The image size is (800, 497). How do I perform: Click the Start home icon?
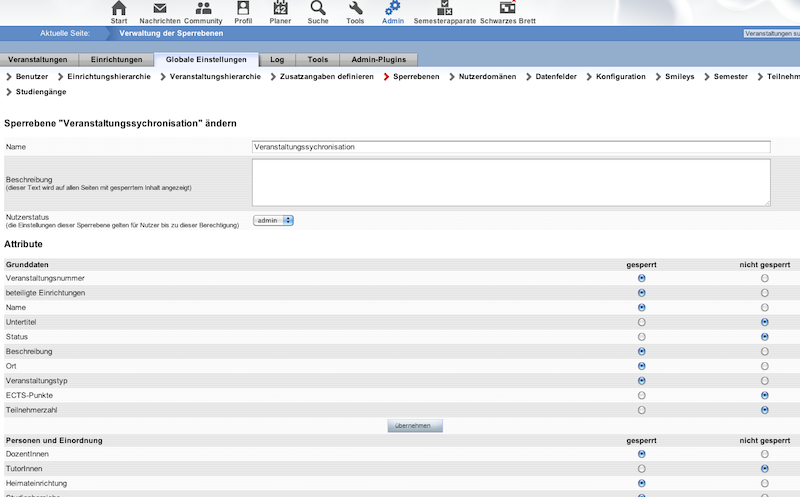119,8
